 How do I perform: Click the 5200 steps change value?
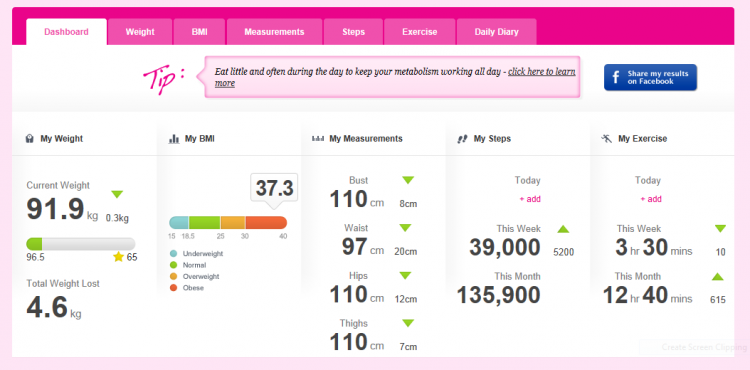click(x=563, y=252)
